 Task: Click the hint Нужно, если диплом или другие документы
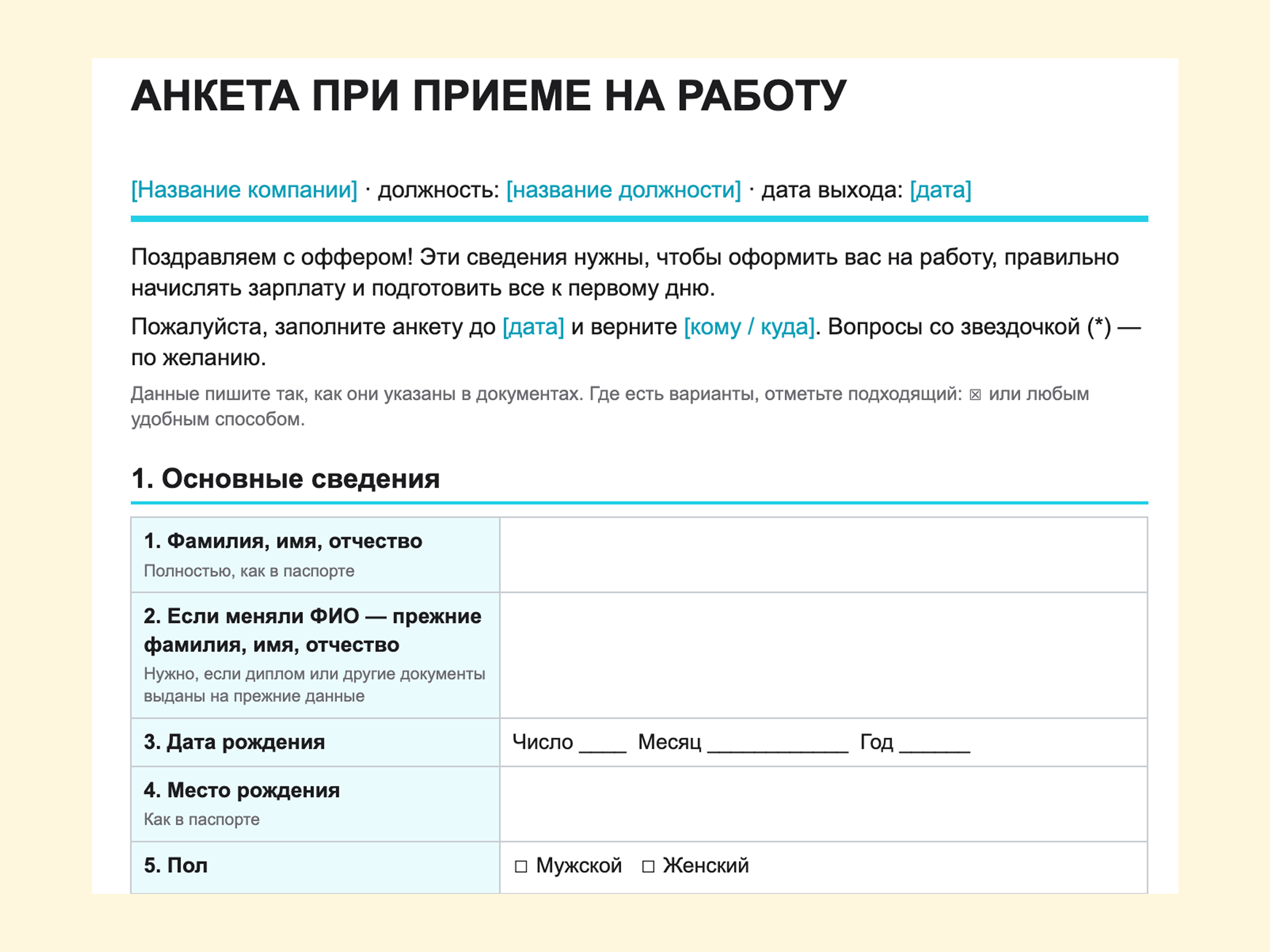(315, 674)
